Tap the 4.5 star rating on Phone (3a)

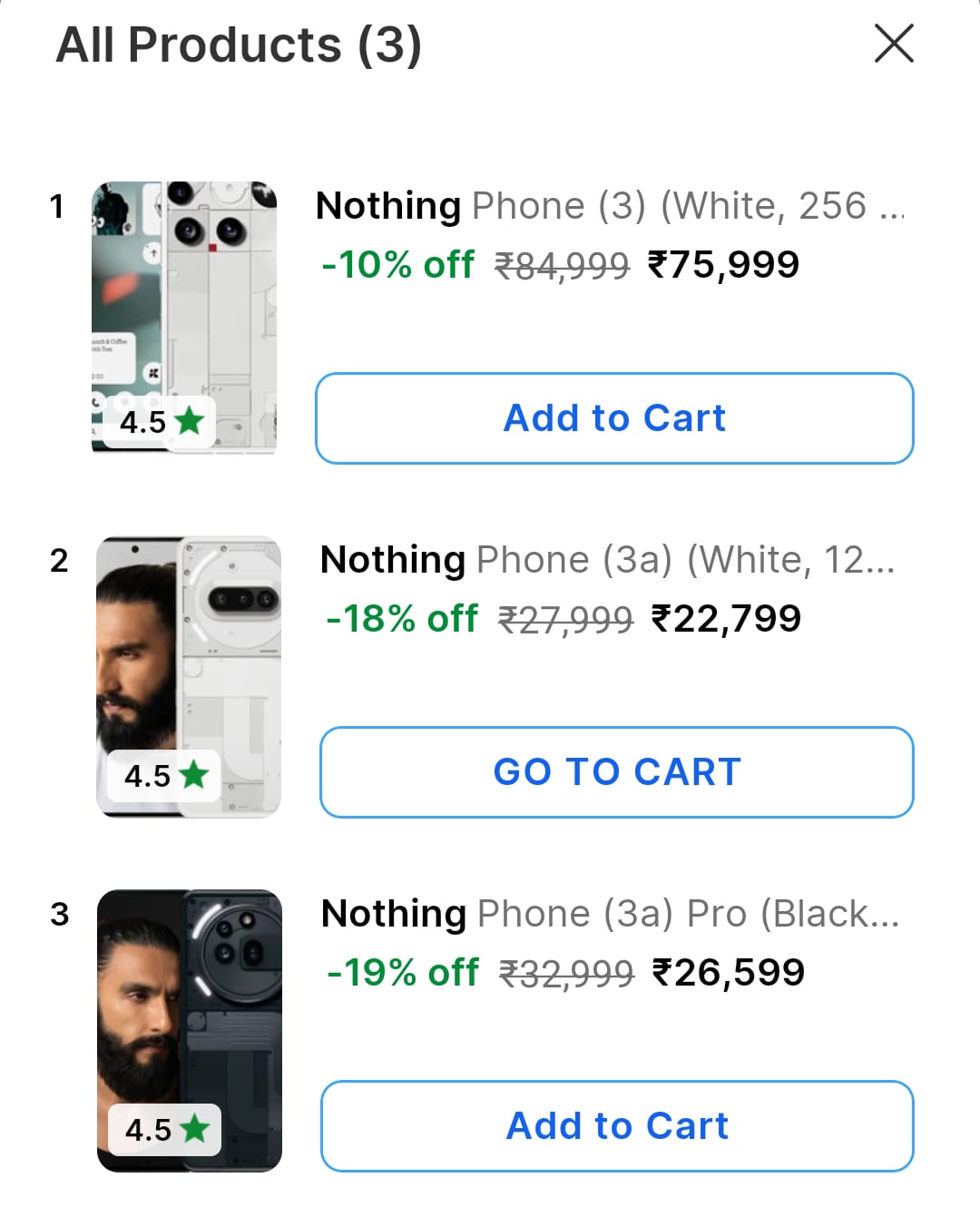[165, 776]
